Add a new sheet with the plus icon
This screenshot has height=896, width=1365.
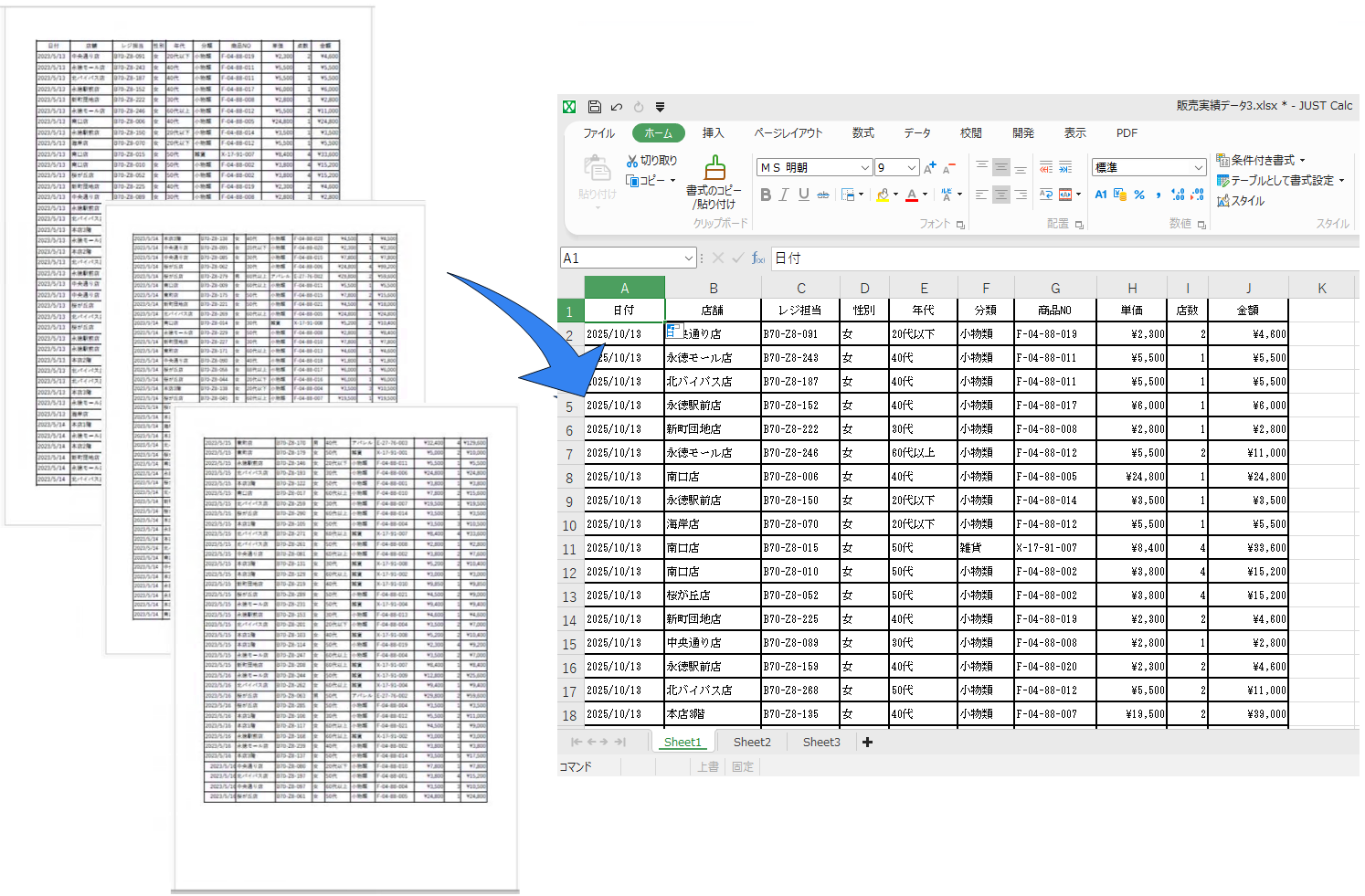[867, 742]
